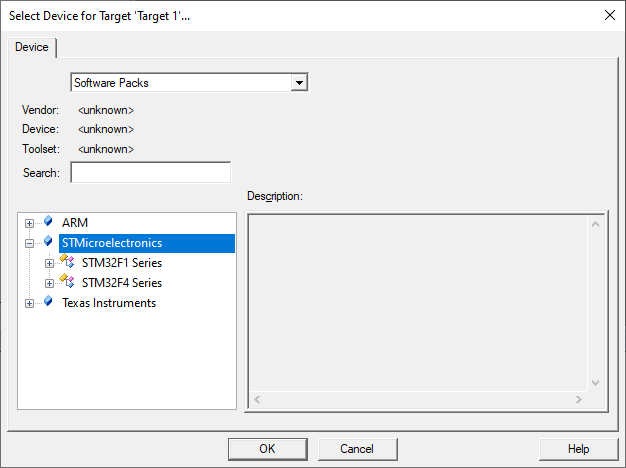Click the STM32F4 Series family icon
Screen dimensions: 626x468
click(67, 281)
